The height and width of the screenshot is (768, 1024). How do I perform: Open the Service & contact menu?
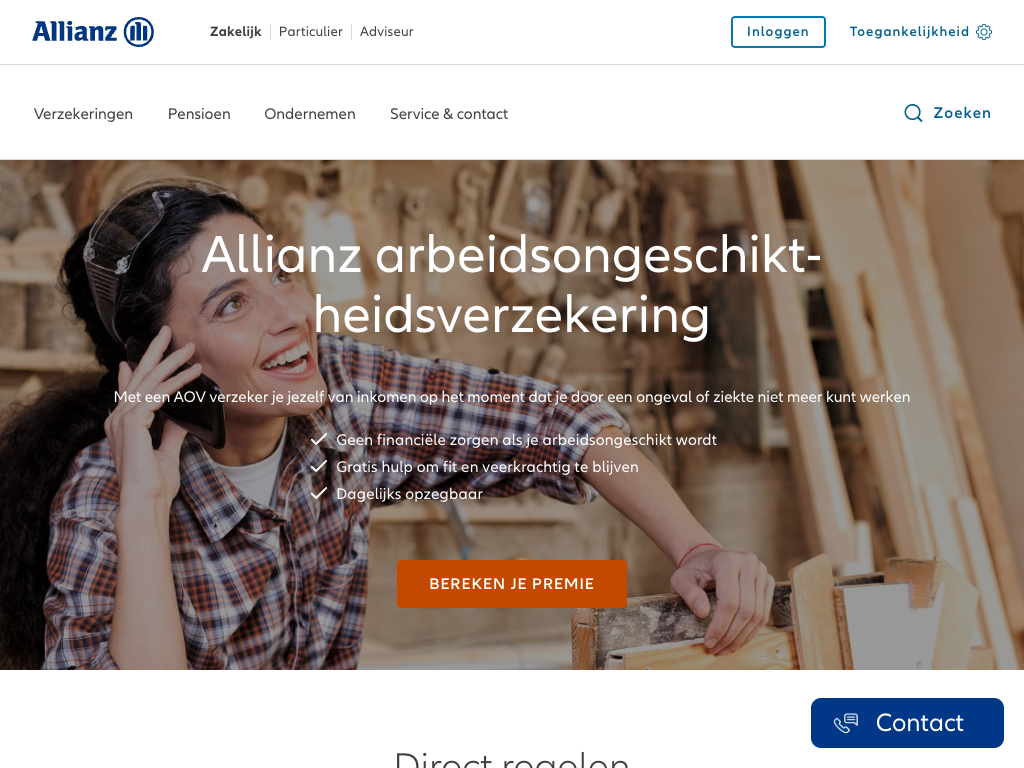449,114
